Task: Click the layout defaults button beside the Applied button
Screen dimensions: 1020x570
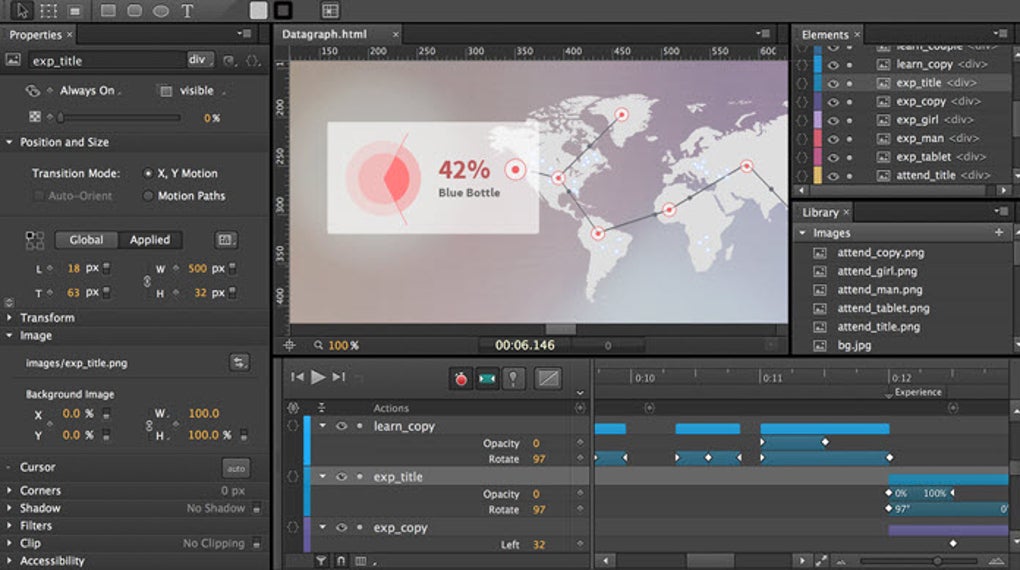Action: coord(225,240)
